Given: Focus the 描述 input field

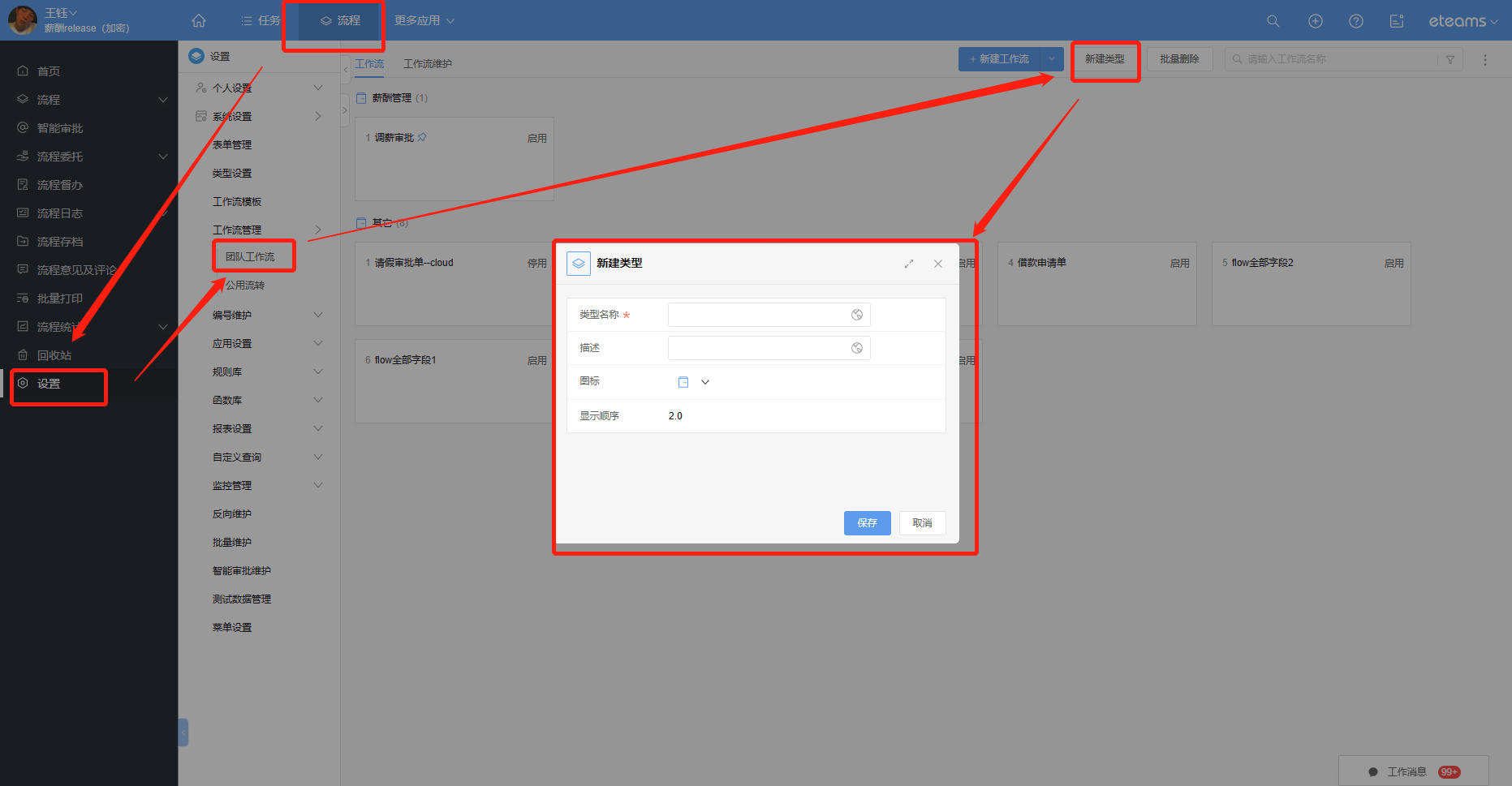Looking at the screenshot, I should click(769, 348).
